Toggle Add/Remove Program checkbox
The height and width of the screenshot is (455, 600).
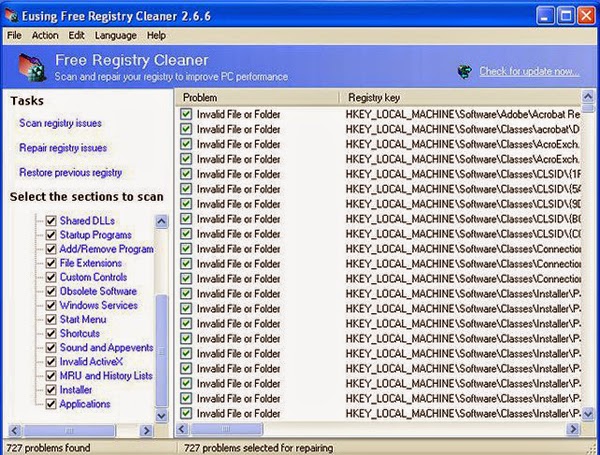51,249
